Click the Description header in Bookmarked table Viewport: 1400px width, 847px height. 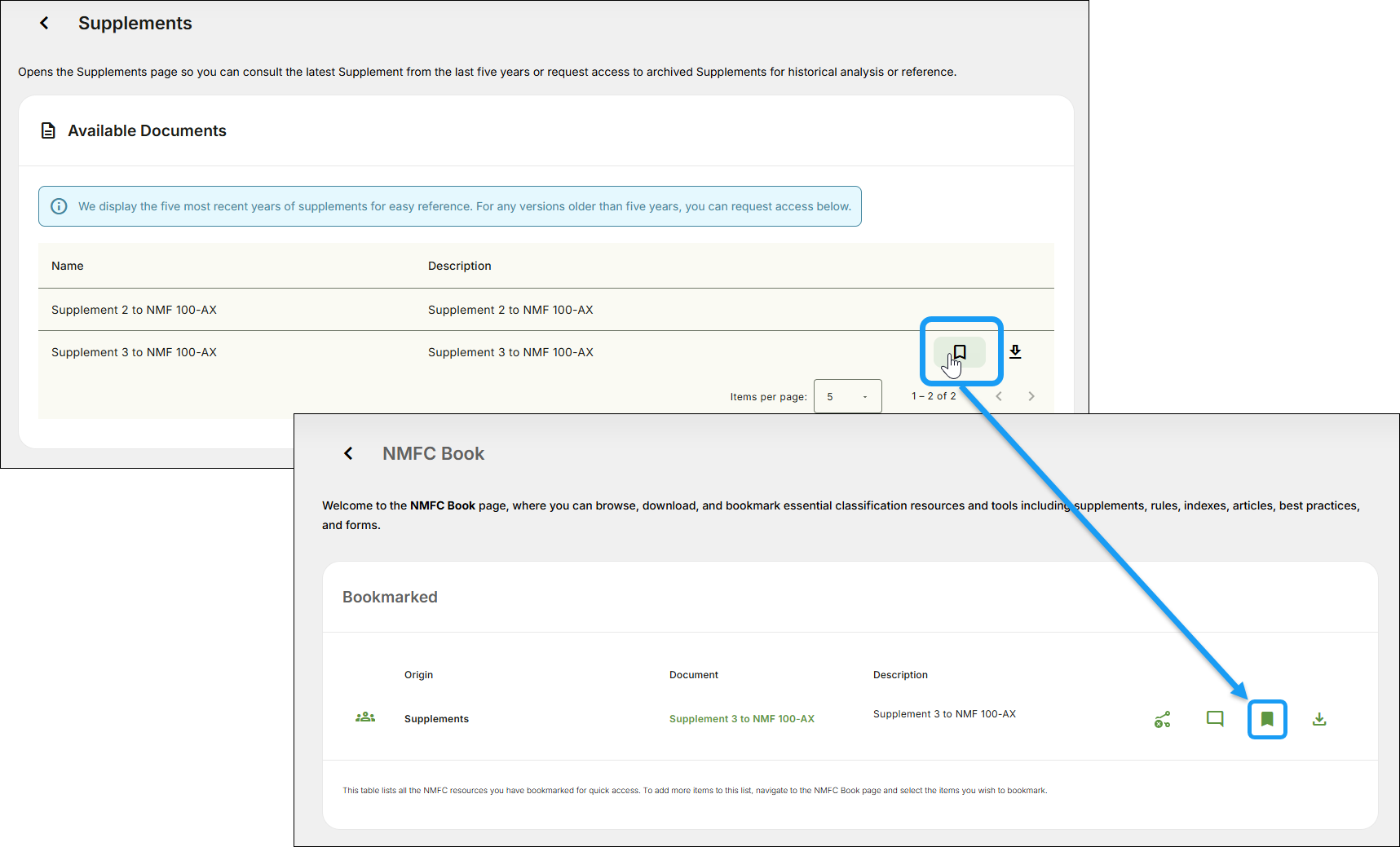900,675
